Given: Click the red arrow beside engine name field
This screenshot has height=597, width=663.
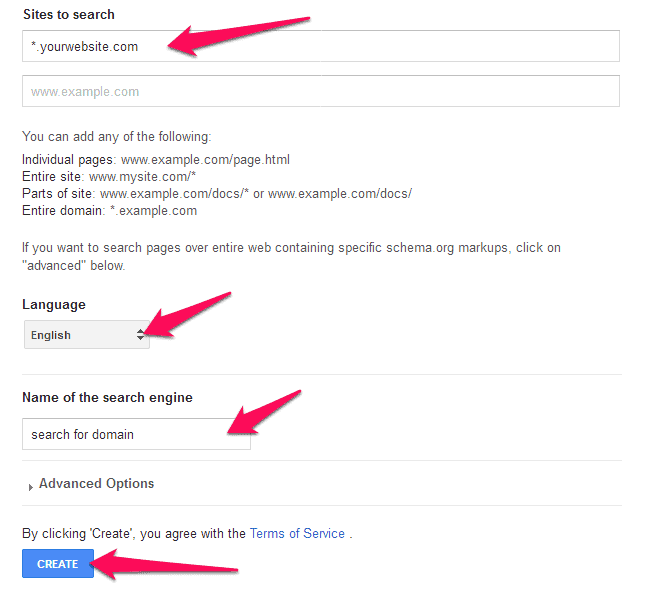Looking at the screenshot, I should click(x=263, y=412).
